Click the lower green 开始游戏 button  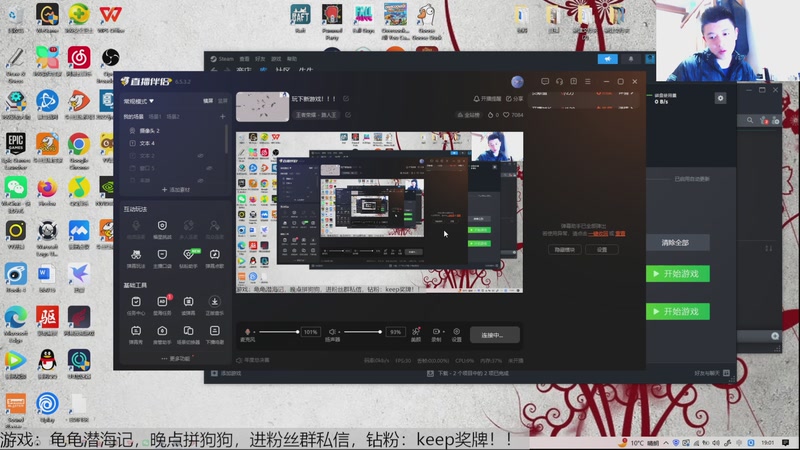pos(677,311)
